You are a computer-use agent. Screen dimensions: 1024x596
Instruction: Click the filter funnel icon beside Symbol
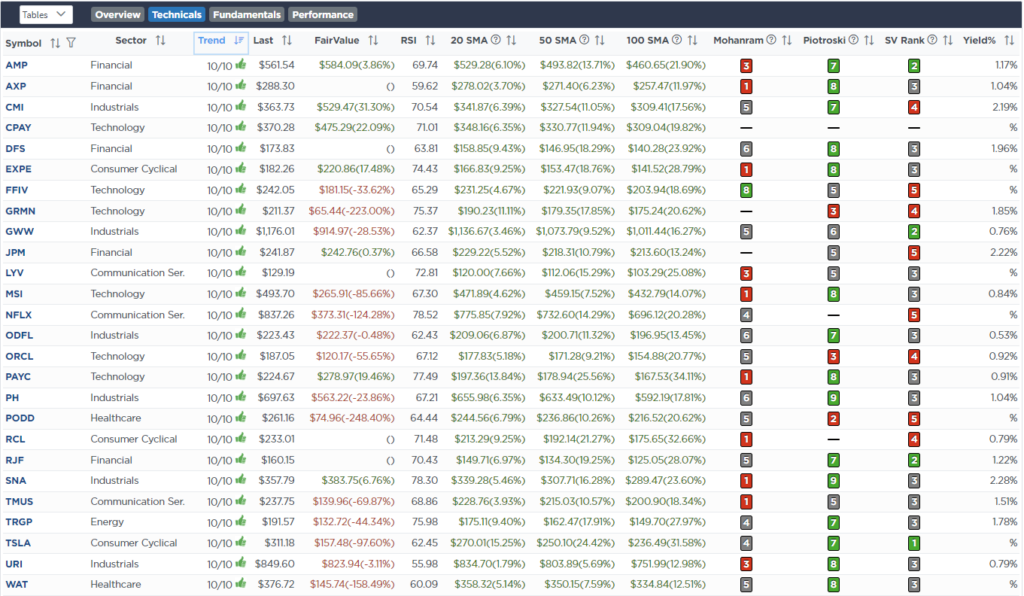coord(71,42)
